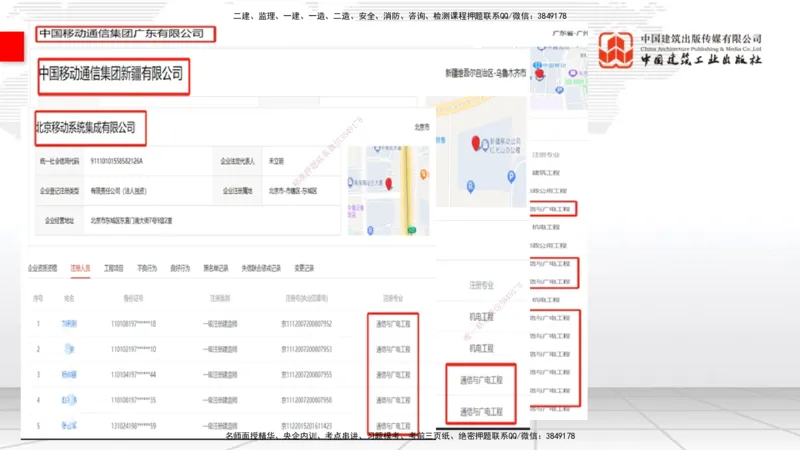Image resolution: width=800 pixels, height=450 pixels.
Task: Click the 注册专业 column header in the Beijing table
Action: click(x=393, y=298)
